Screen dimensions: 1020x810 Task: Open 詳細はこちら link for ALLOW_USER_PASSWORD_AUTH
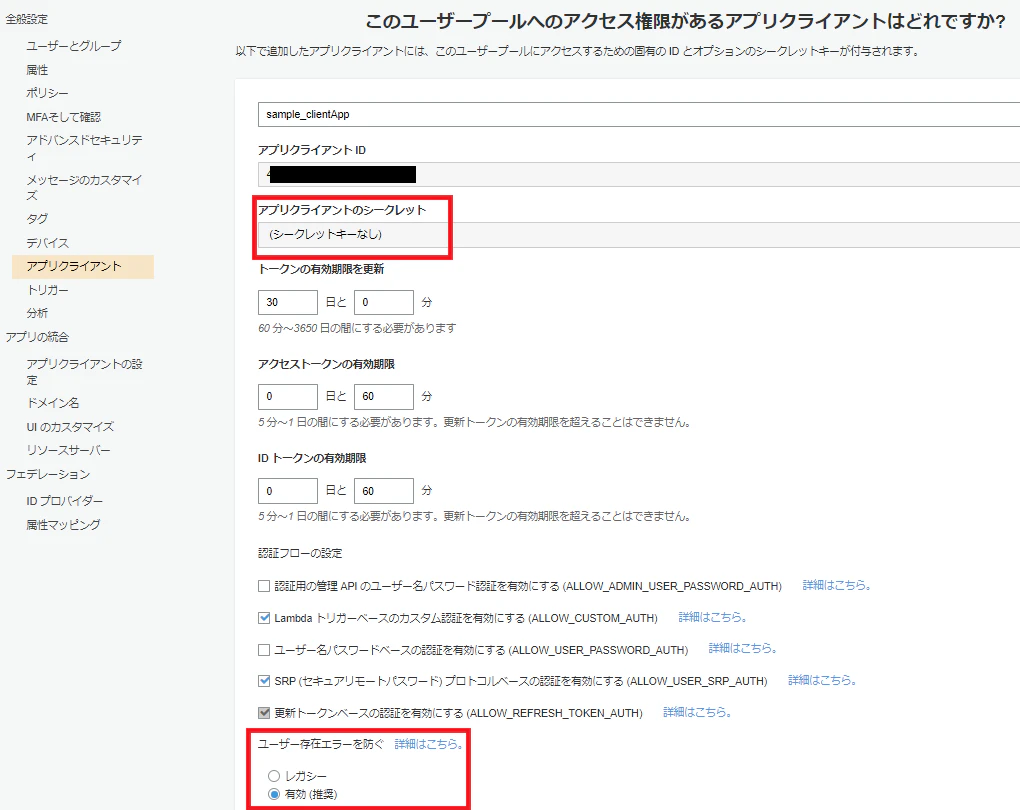742,649
